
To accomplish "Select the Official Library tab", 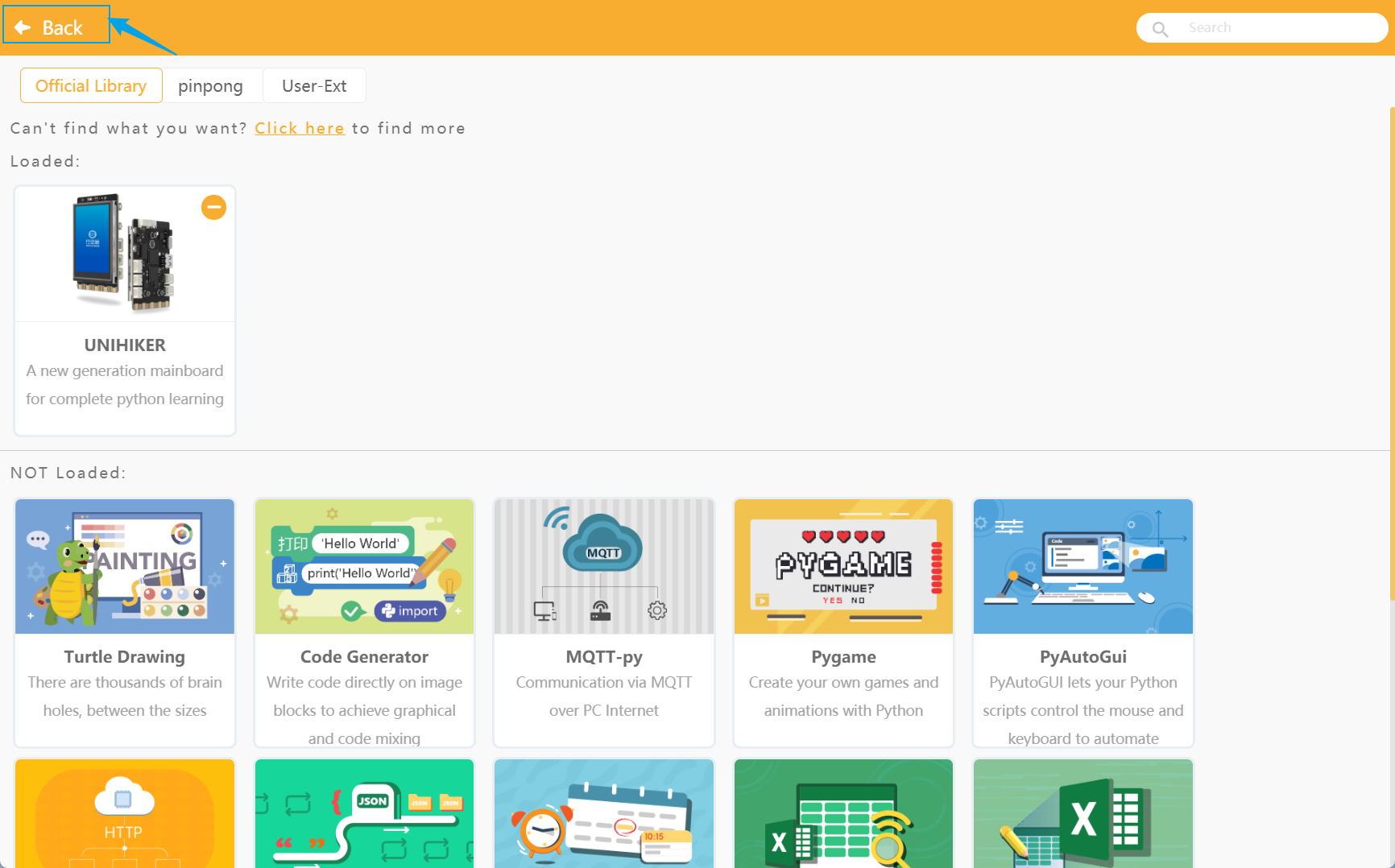I will pos(91,85).
